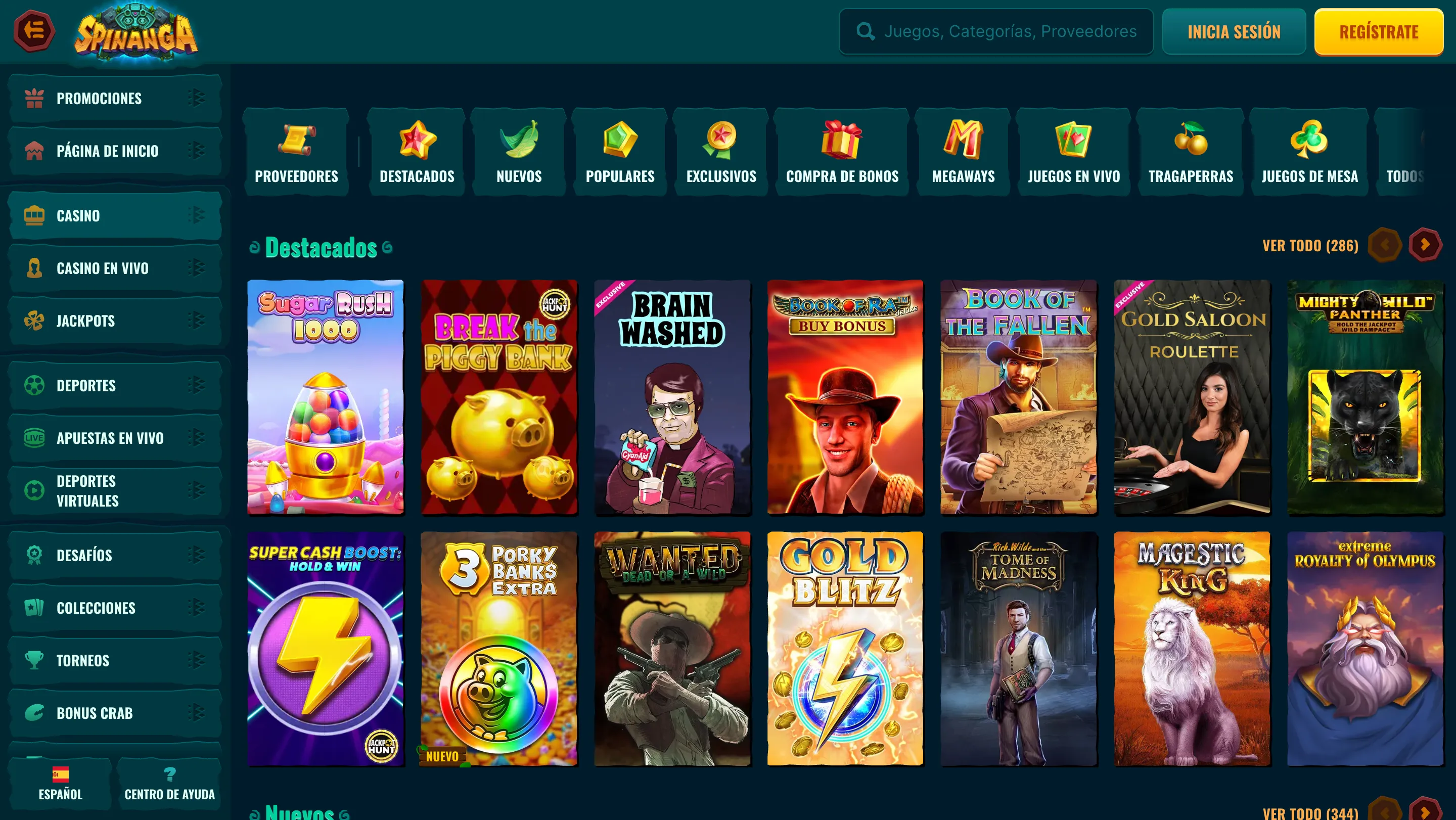
Task: Click the Página de Inicio house icon
Action: tap(34, 151)
